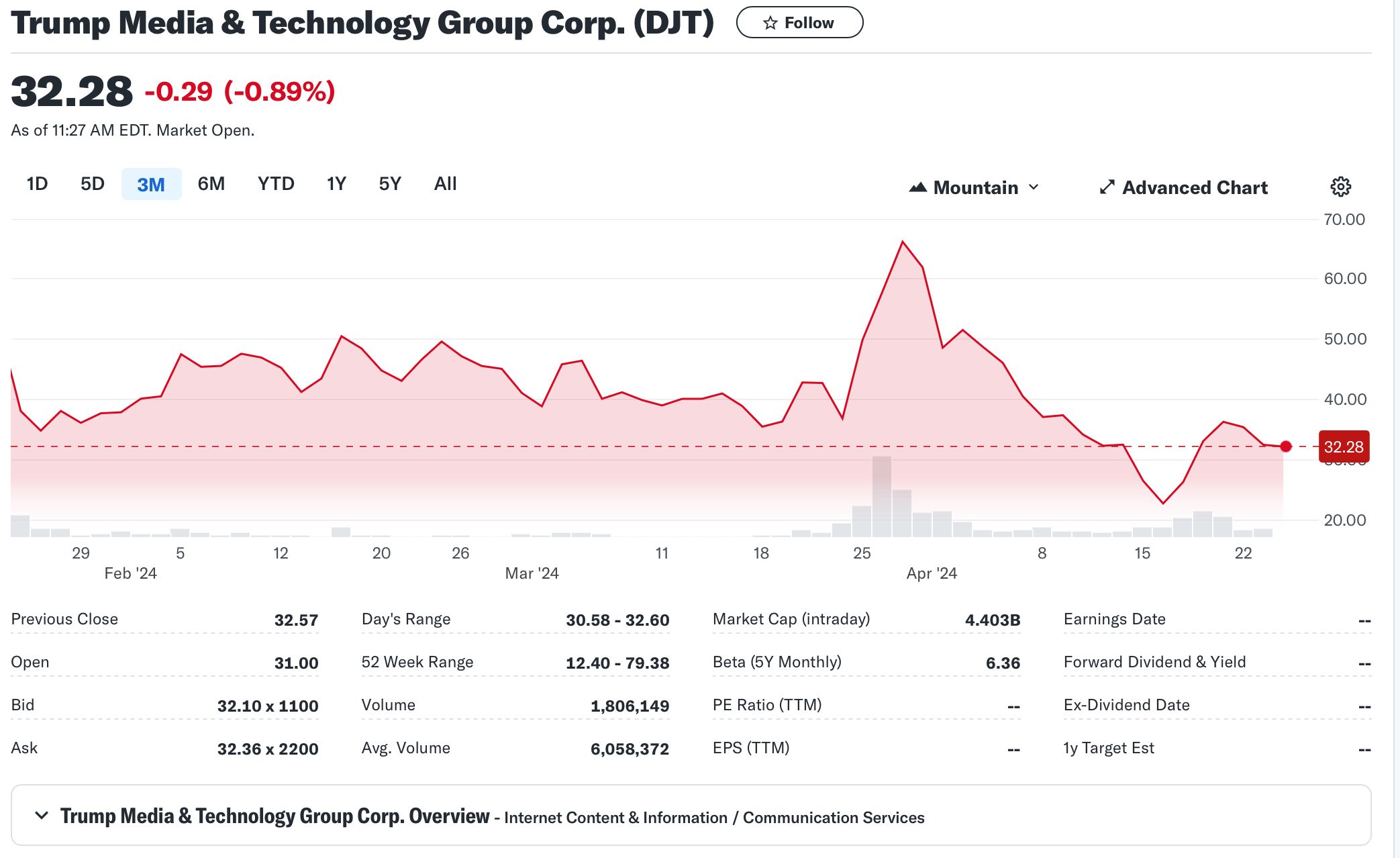Click the PE Ratio (TTM) label
Image resolution: width=1400 pixels, height=858 pixels.
767,705
